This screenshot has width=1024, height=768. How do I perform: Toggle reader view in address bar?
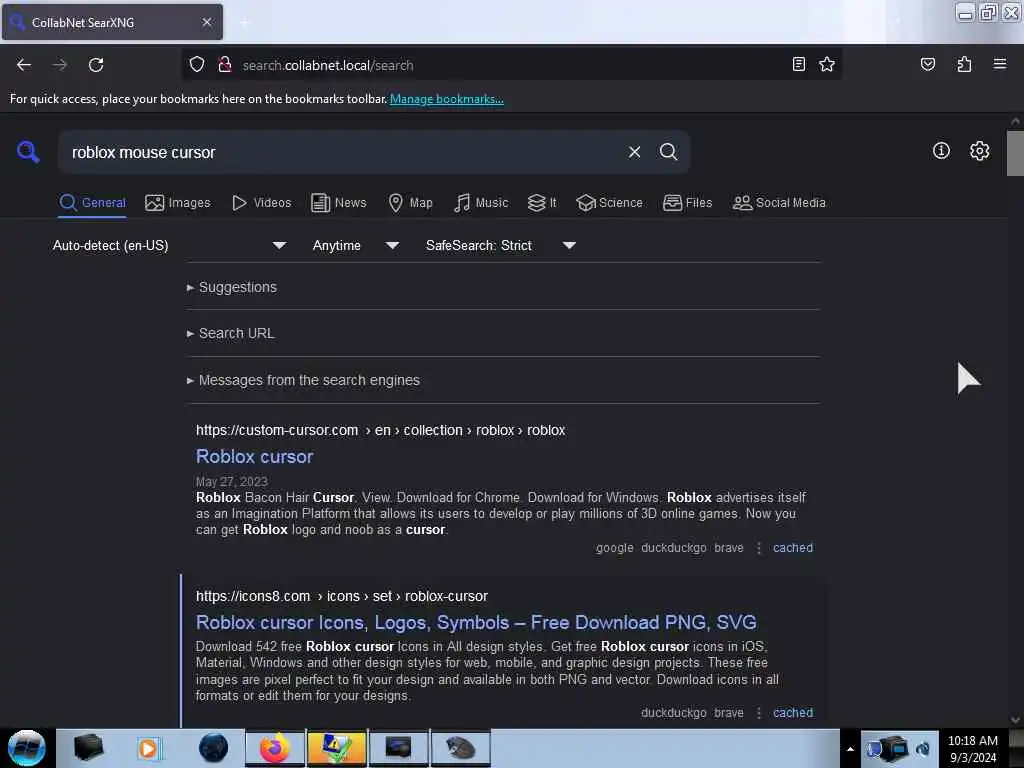tap(798, 64)
